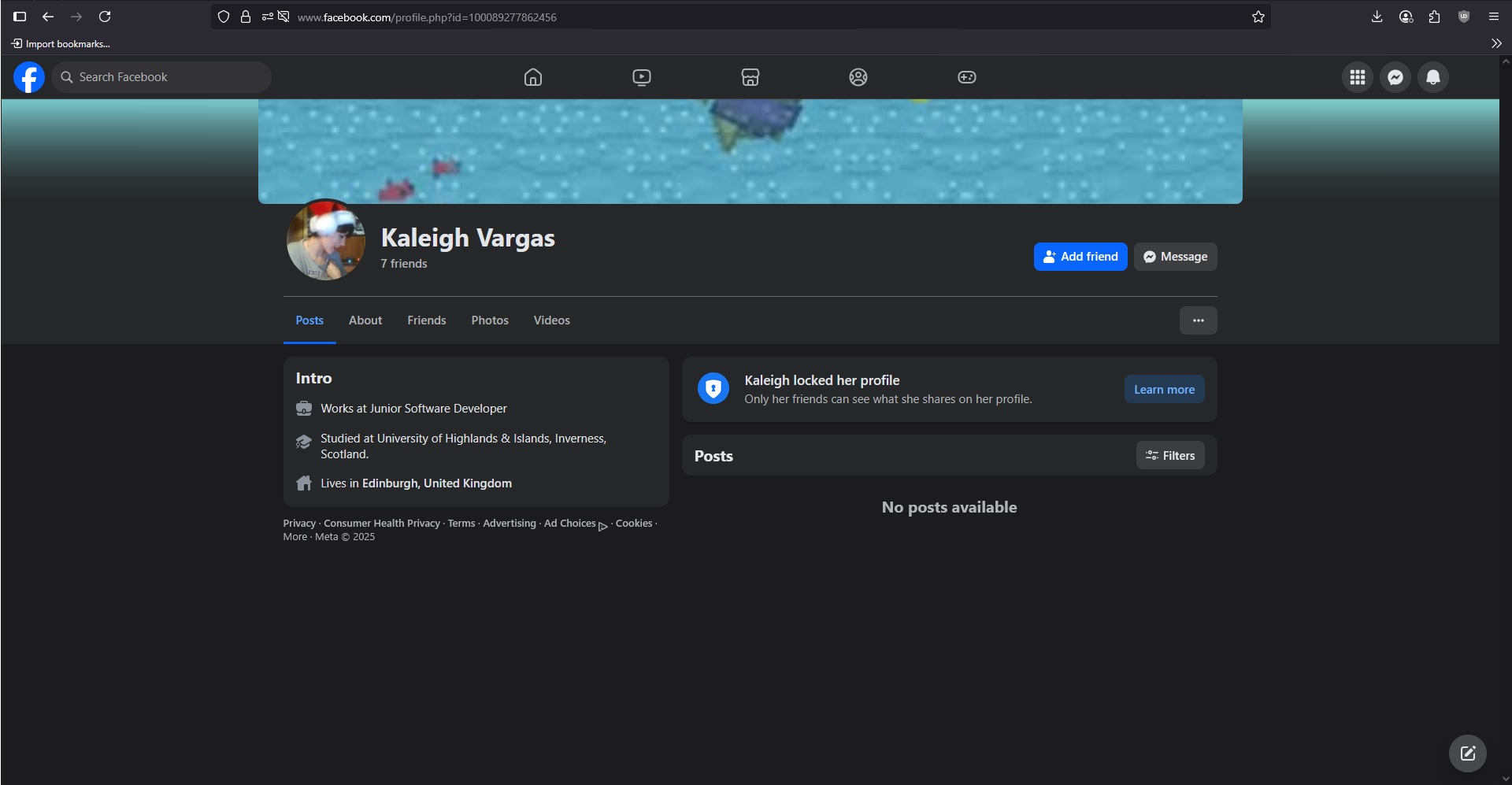Screen dimensions: 1512x785
Task: Click the browser address bar URL
Action: coord(427,17)
